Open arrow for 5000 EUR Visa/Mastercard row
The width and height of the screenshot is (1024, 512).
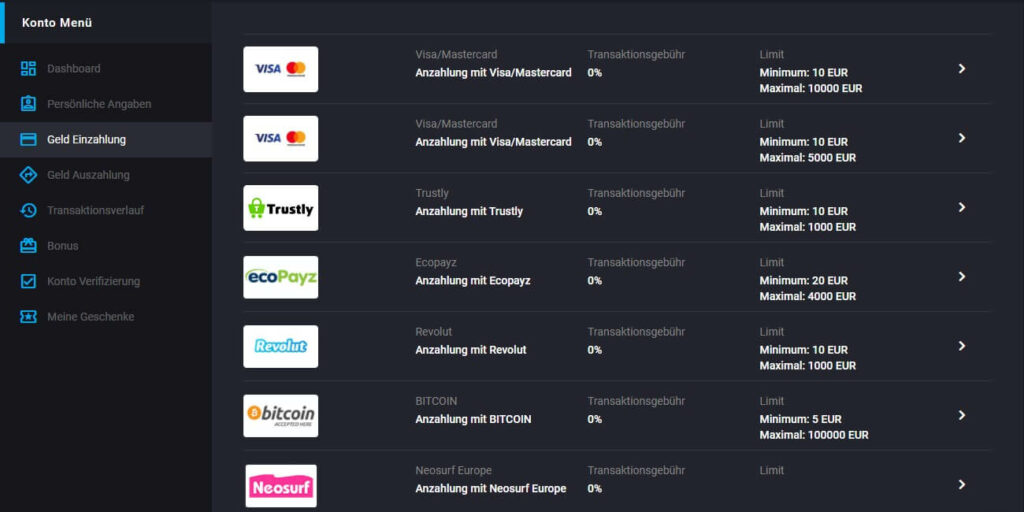(961, 138)
